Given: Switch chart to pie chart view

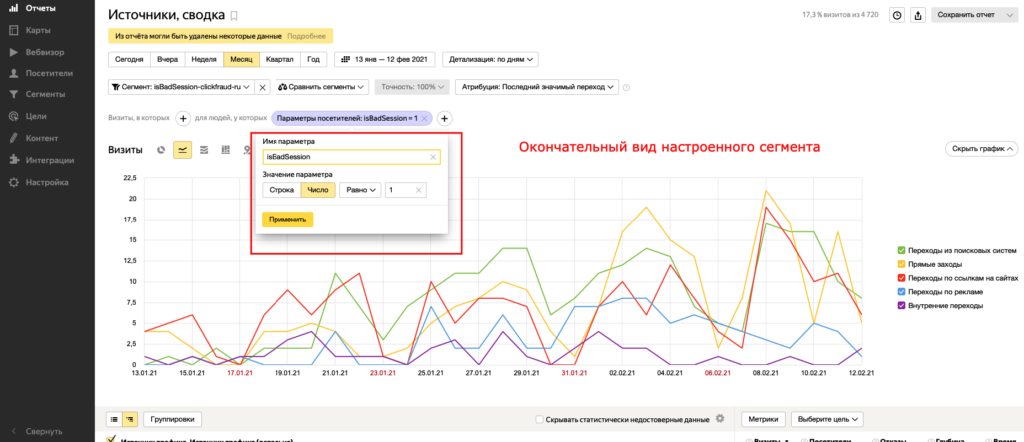Looking at the screenshot, I should click(x=161, y=150).
